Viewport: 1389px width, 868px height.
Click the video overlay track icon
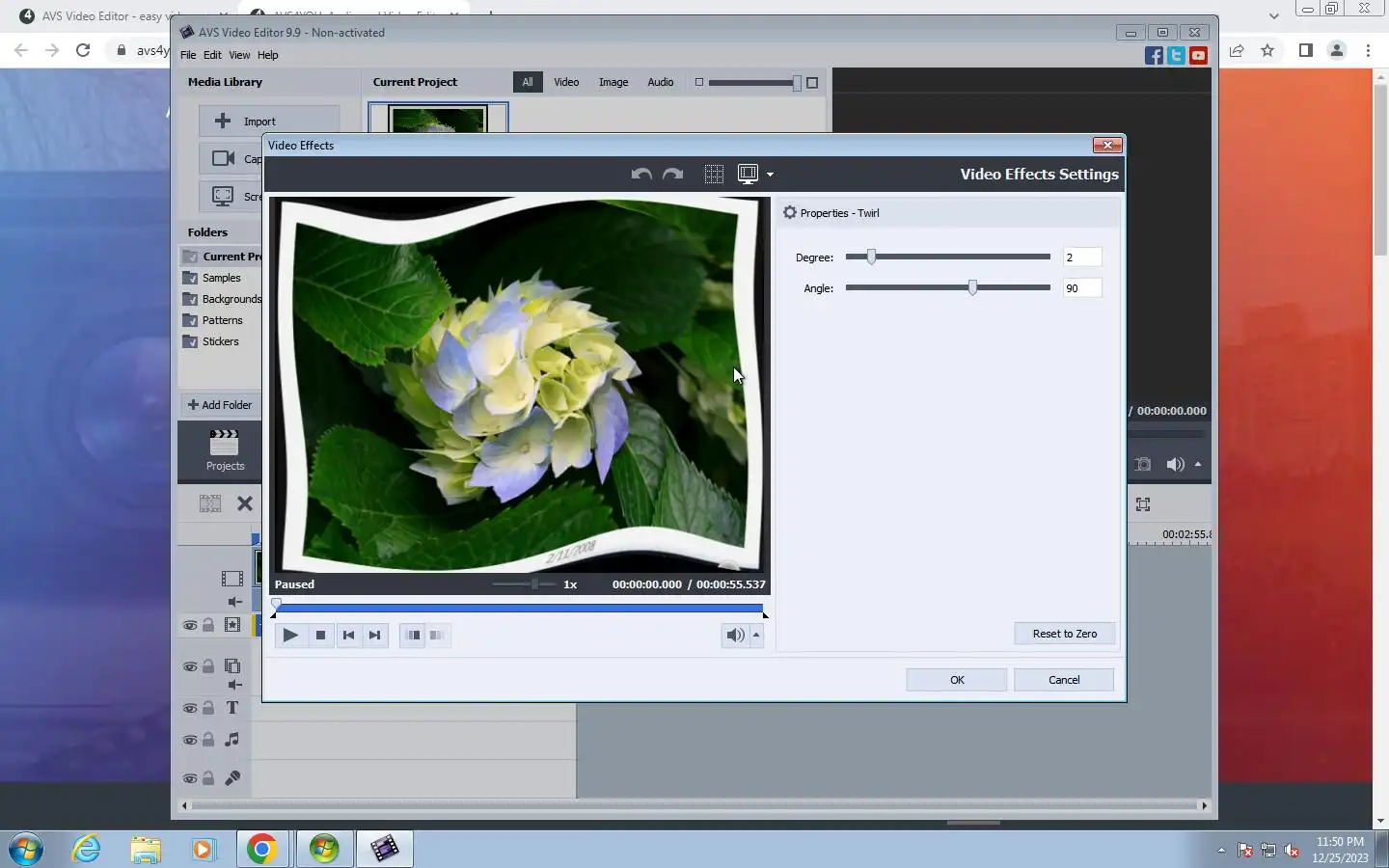coord(232,666)
